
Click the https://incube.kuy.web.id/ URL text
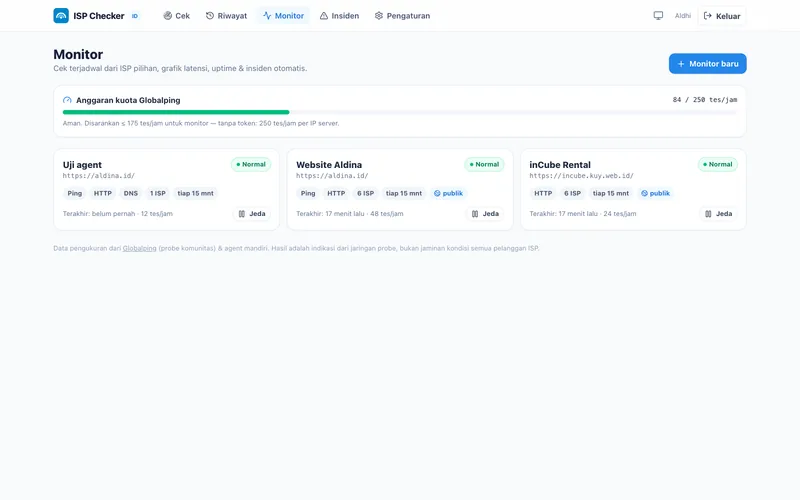tap(581, 176)
